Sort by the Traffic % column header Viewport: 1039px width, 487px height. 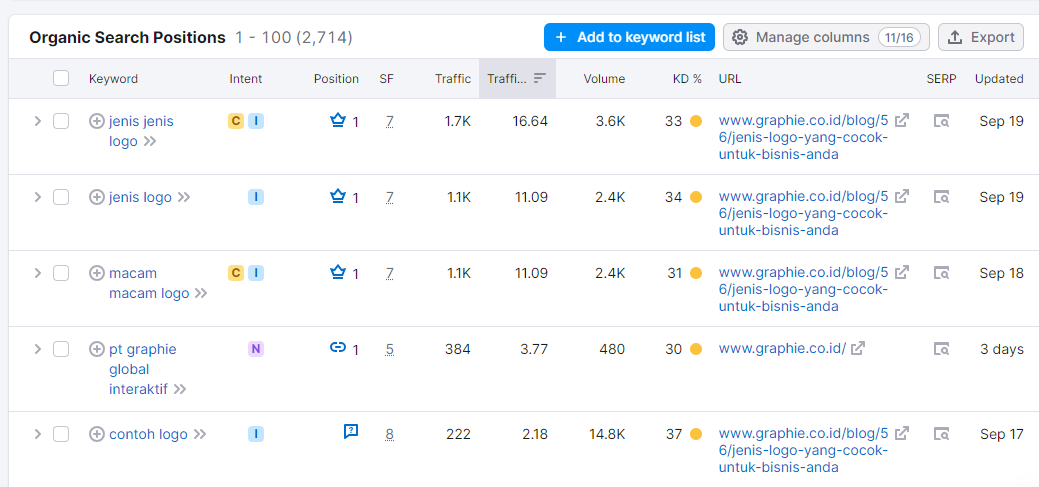coord(517,79)
